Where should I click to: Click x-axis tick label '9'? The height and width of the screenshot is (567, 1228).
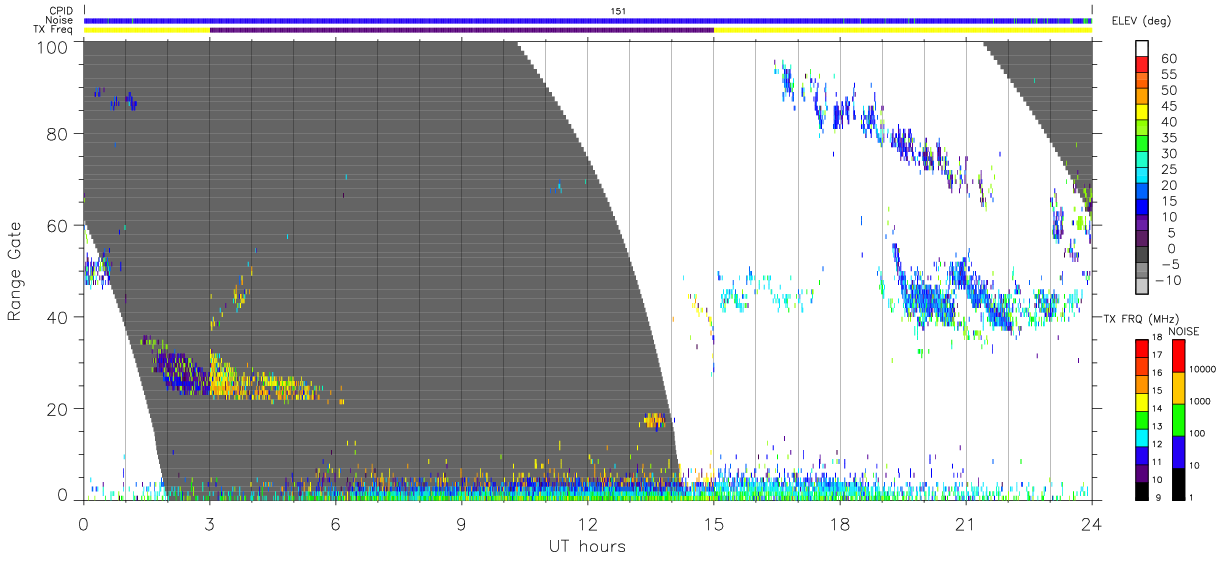coord(462,523)
